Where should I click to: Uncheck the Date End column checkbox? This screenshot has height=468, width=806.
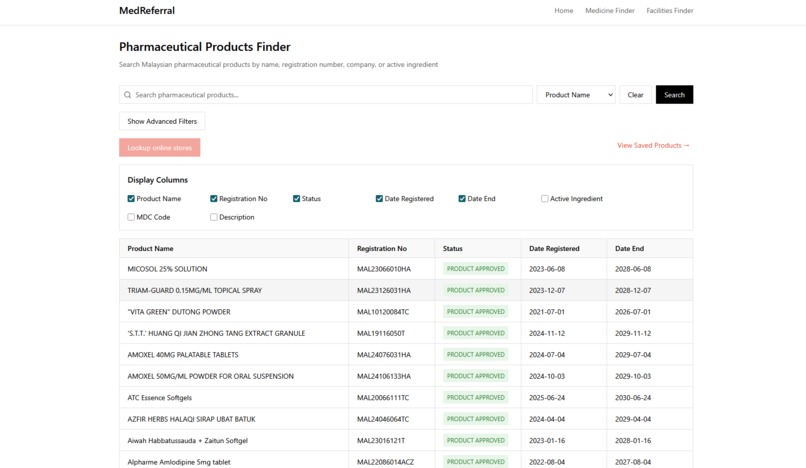[462, 199]
